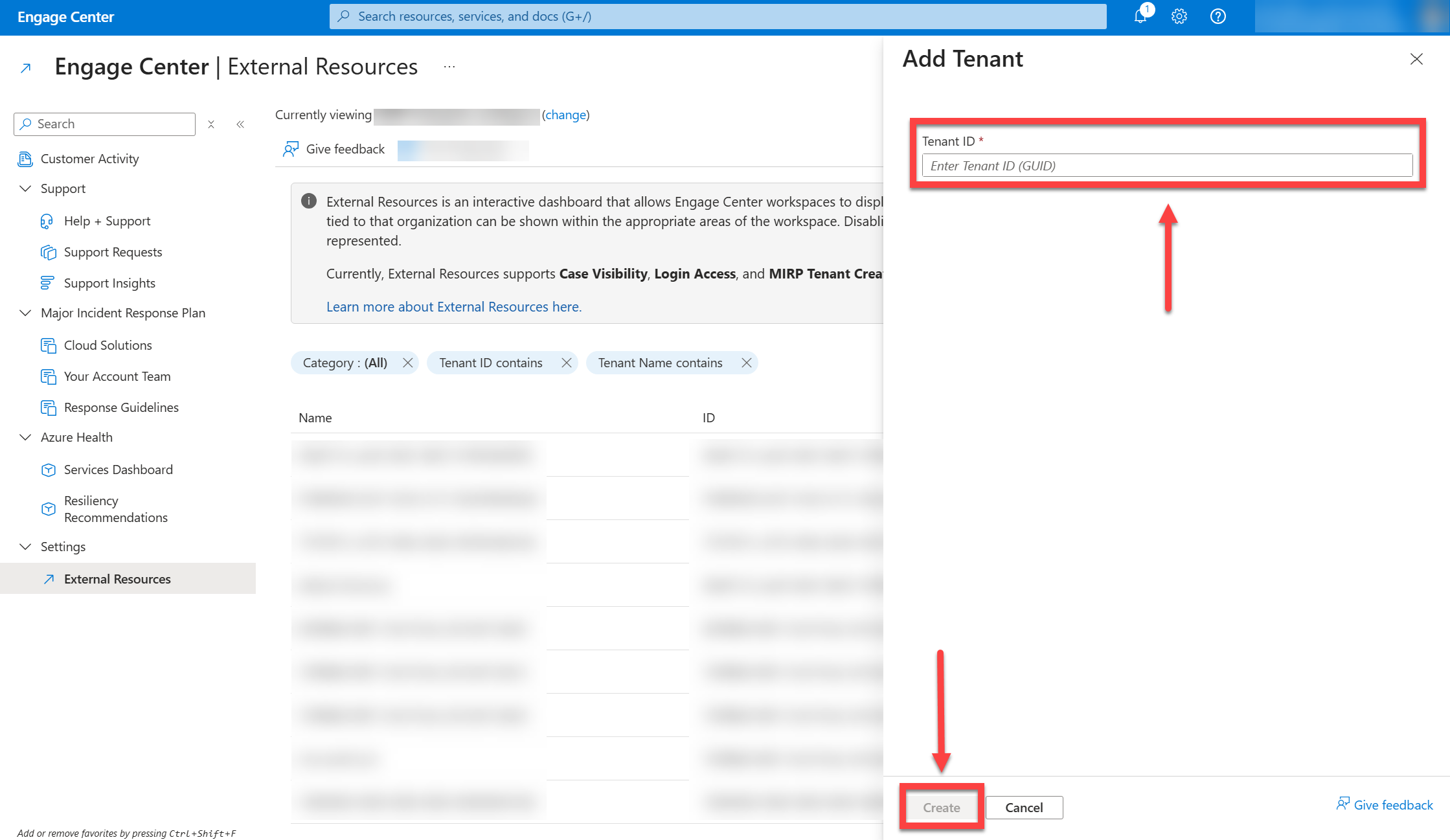
Task: Click the Create button
Action: tap(942, 808)
